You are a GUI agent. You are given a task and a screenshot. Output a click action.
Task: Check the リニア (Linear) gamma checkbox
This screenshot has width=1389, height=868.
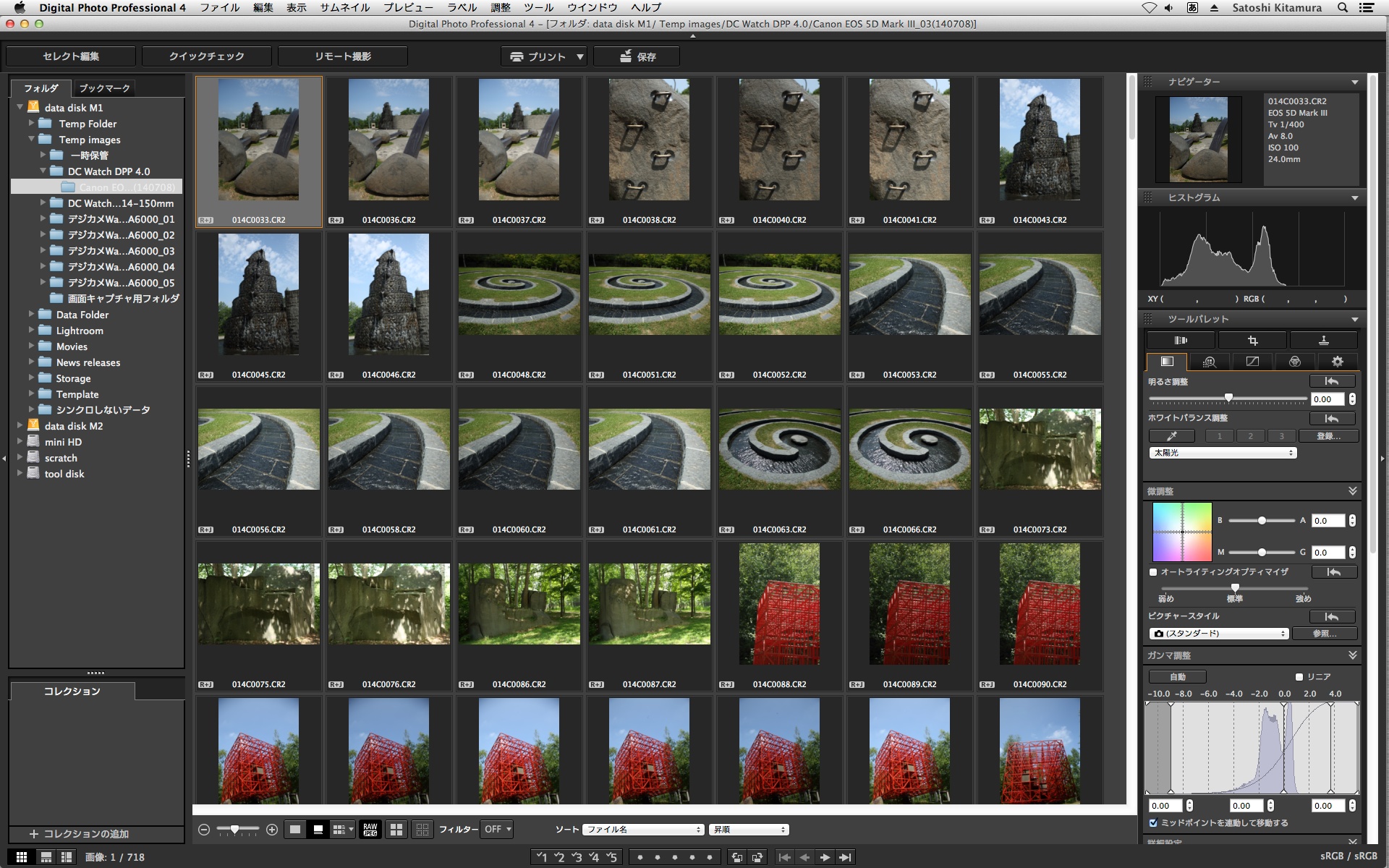click(1299, 677)
